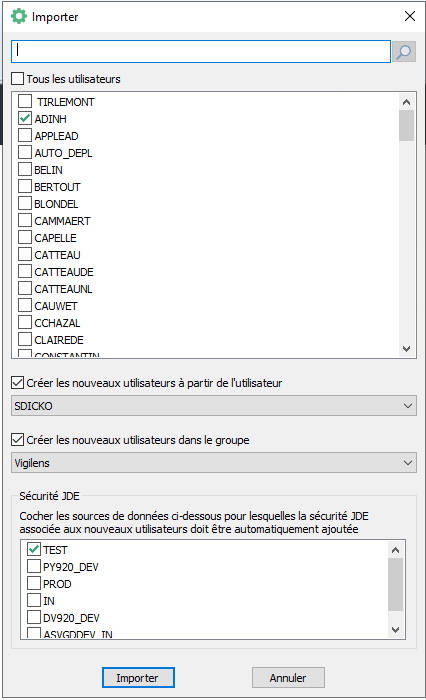Click the magnifier search icon button

pyautogui.click(x=404, y=52)
